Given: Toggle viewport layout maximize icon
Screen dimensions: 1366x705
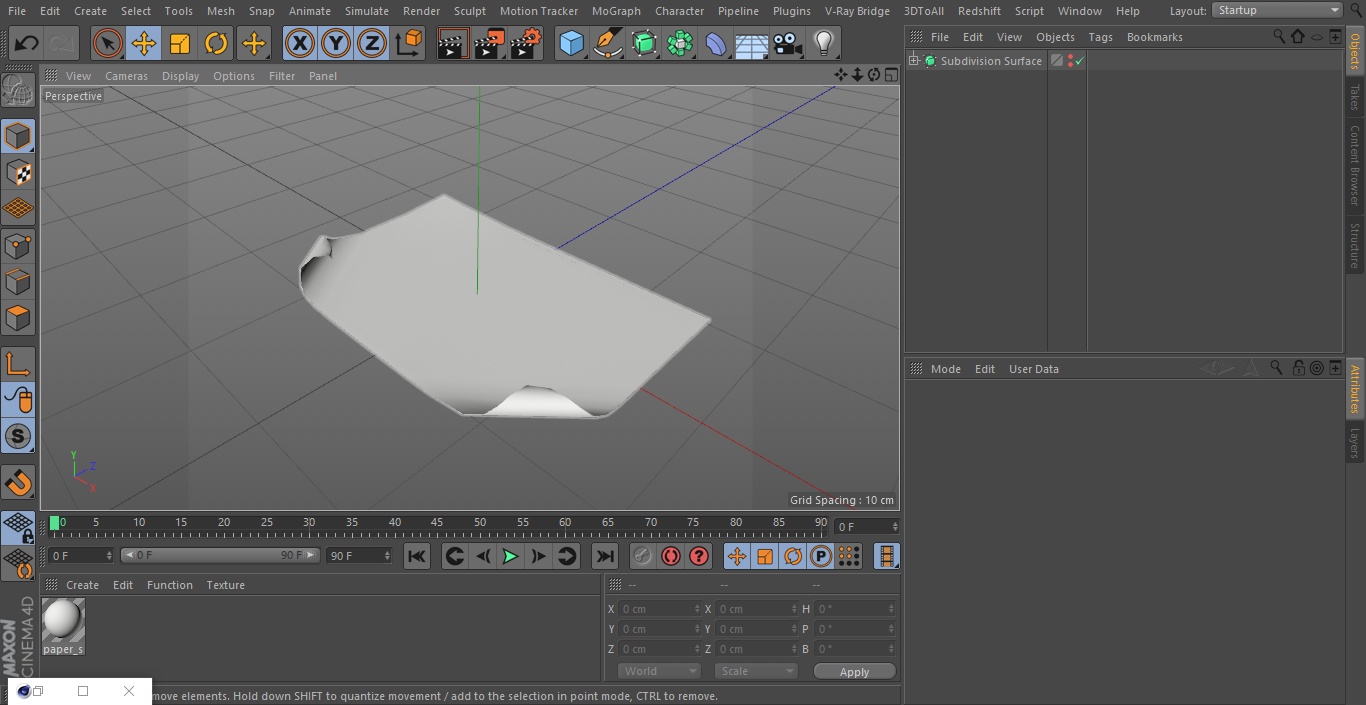Looking at the screenshot, I should (x=890, y=75).
